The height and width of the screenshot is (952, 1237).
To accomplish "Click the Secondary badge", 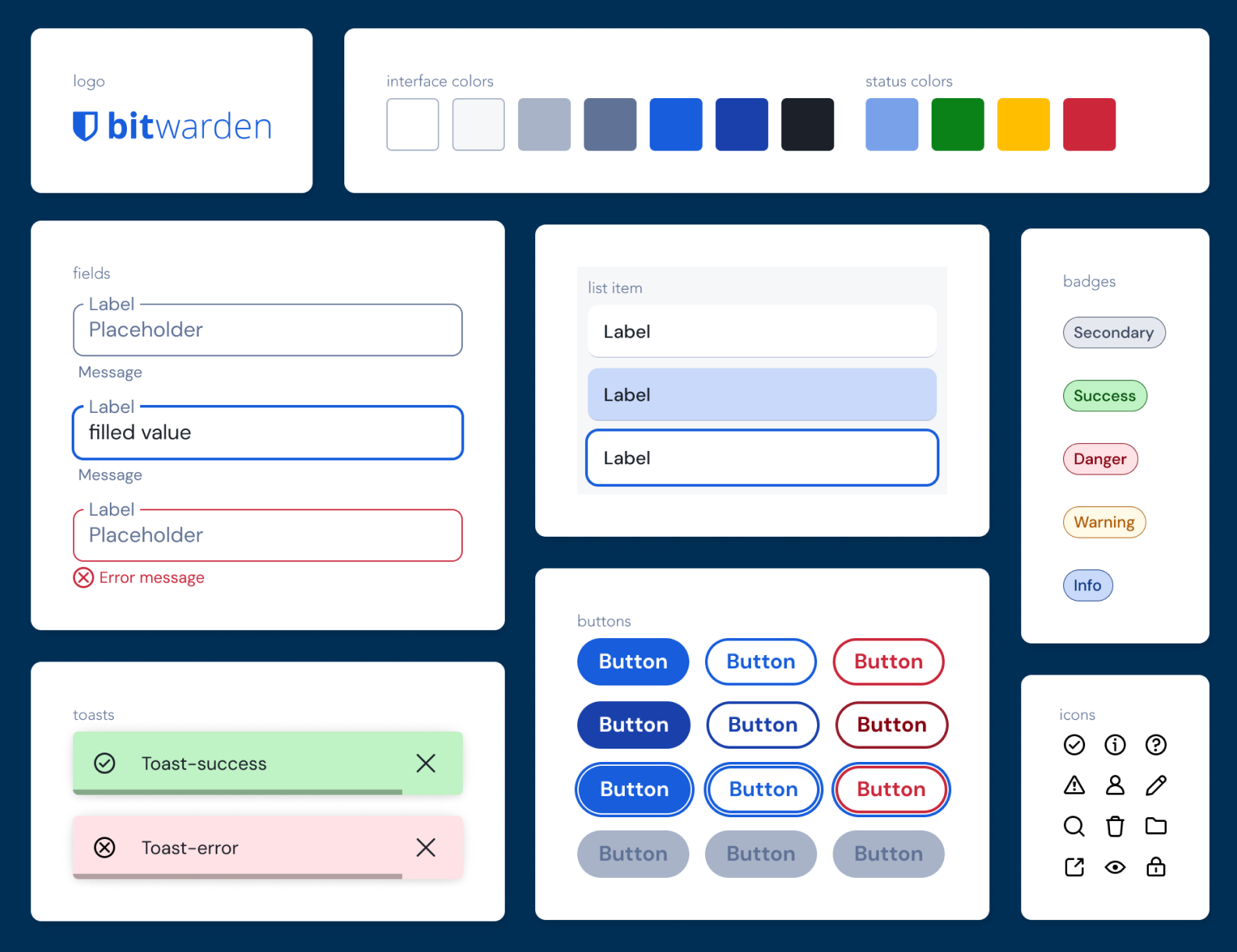I will 1114,333.
